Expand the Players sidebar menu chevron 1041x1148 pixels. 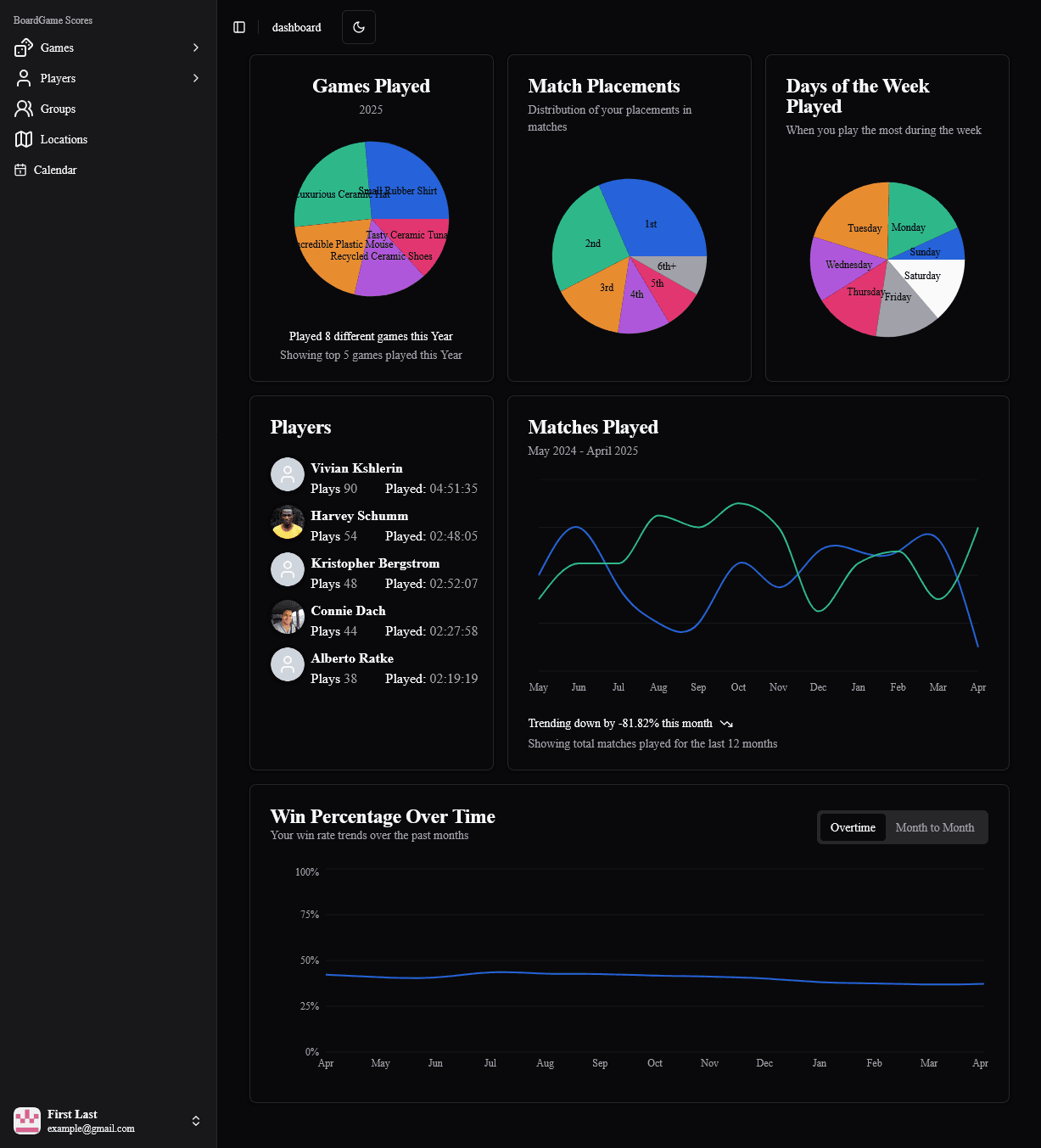195,78
